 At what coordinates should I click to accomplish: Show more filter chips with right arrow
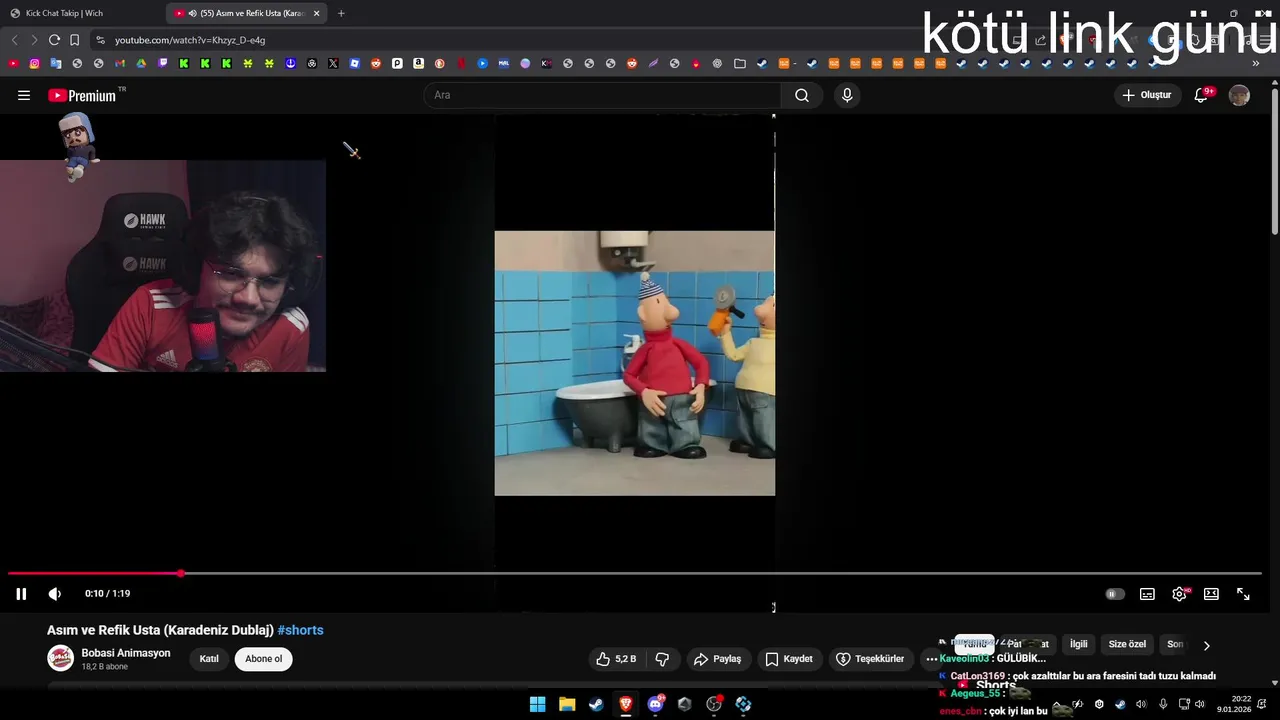[1206, 645]
